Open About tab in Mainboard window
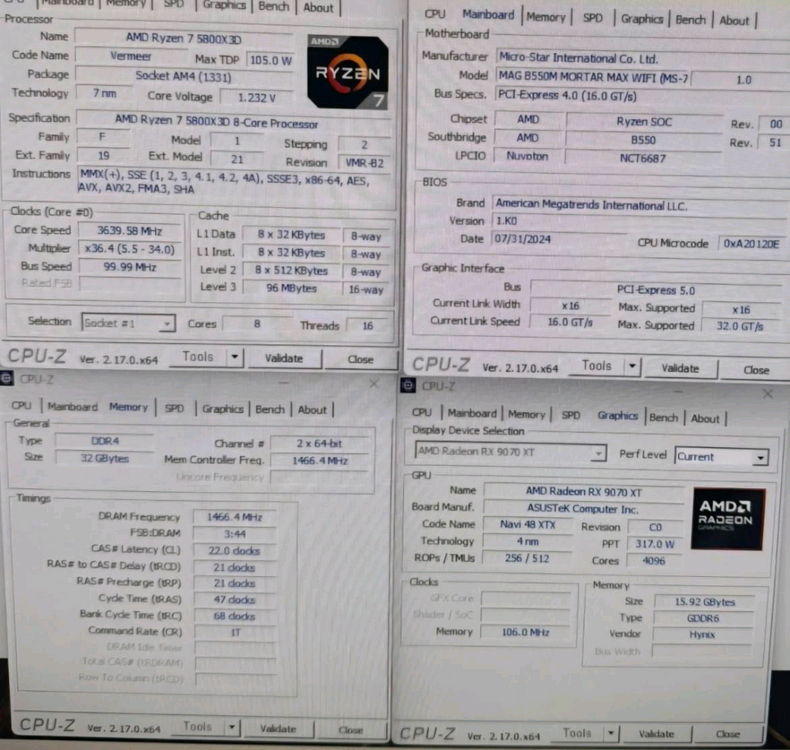The image size is (790, 750). (734, 21)
